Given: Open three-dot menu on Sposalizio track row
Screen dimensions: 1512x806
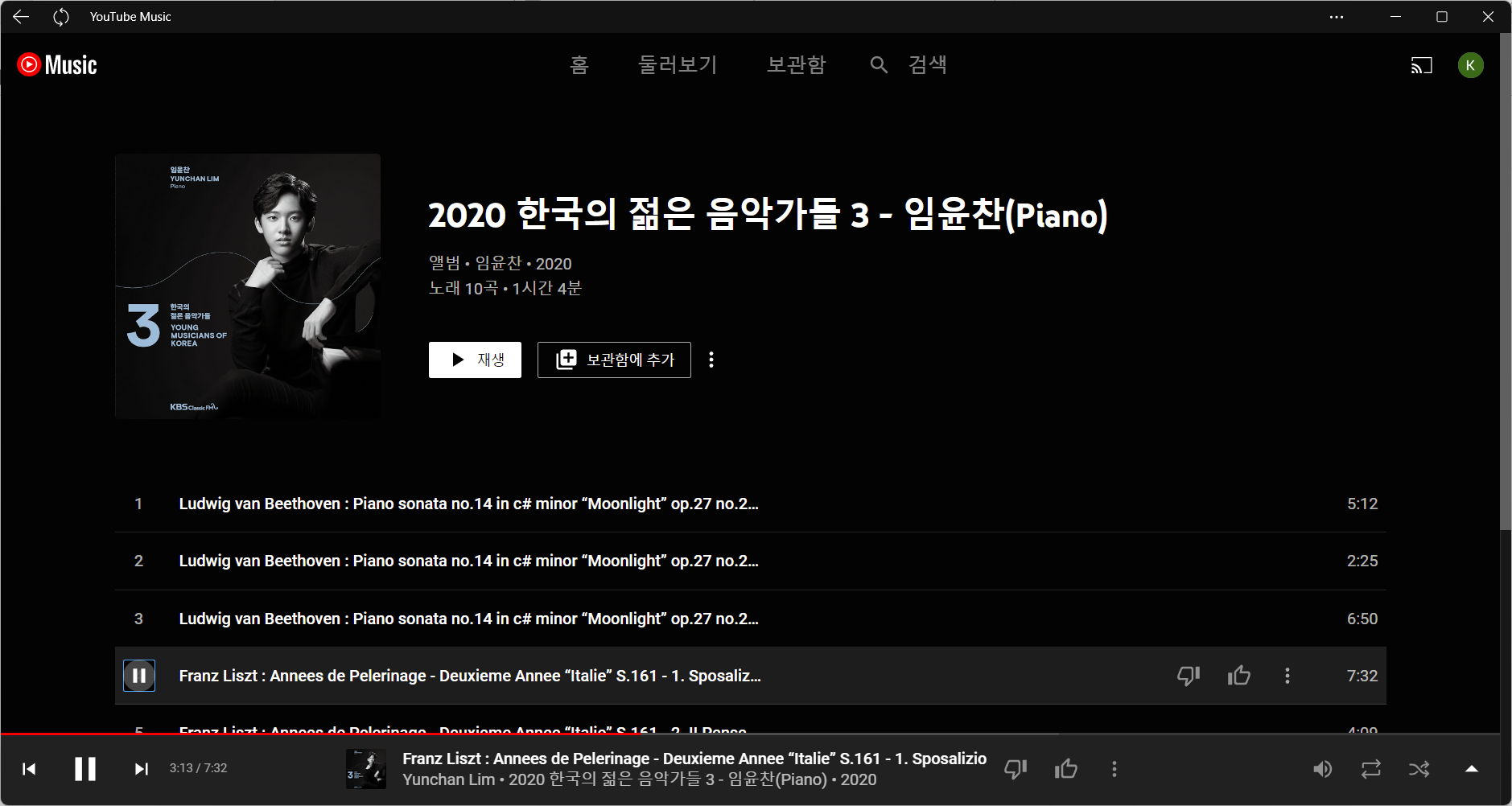Looking at the screenshot, I should click(1287, 676).
